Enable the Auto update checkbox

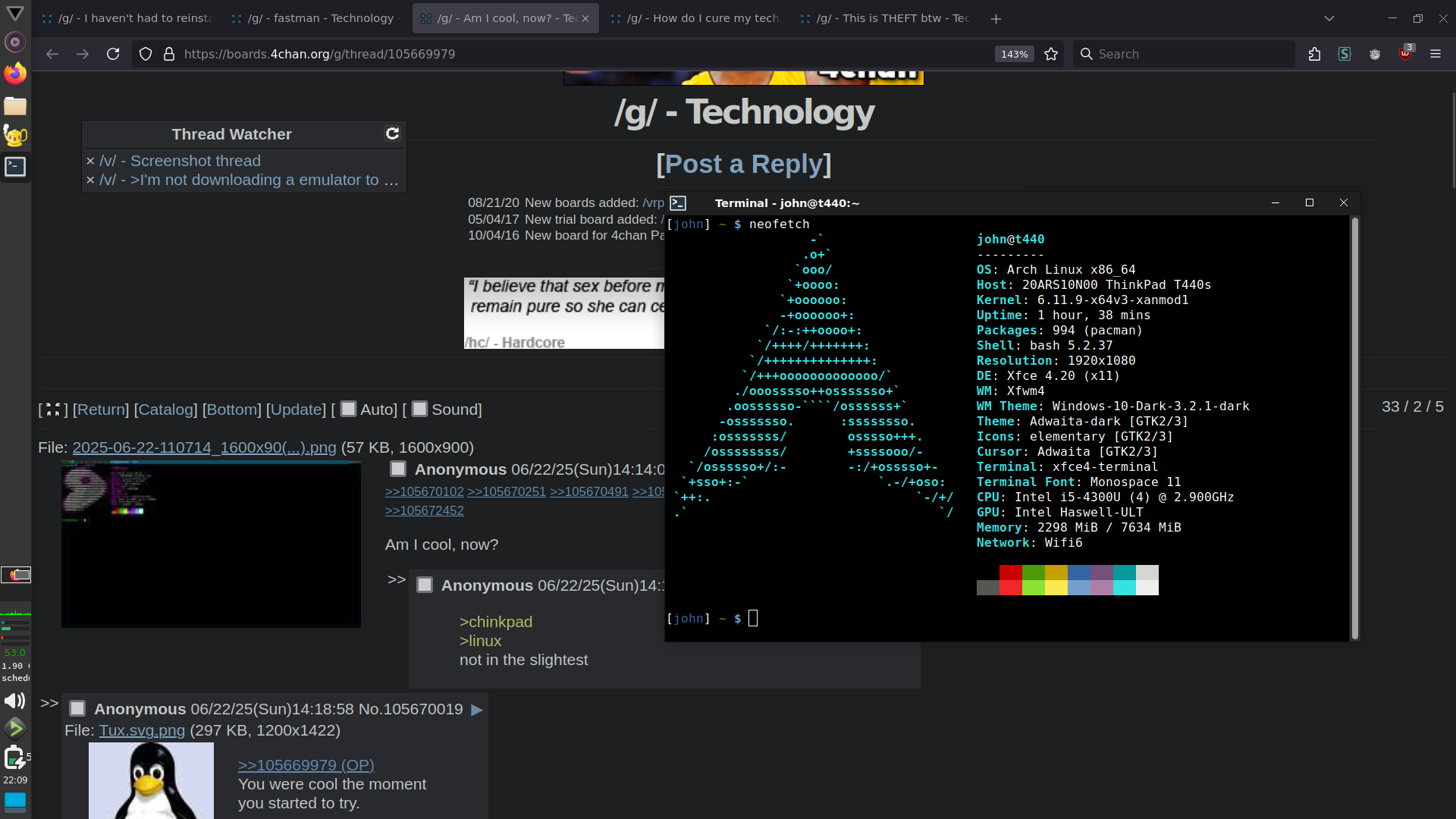point(348,409)
